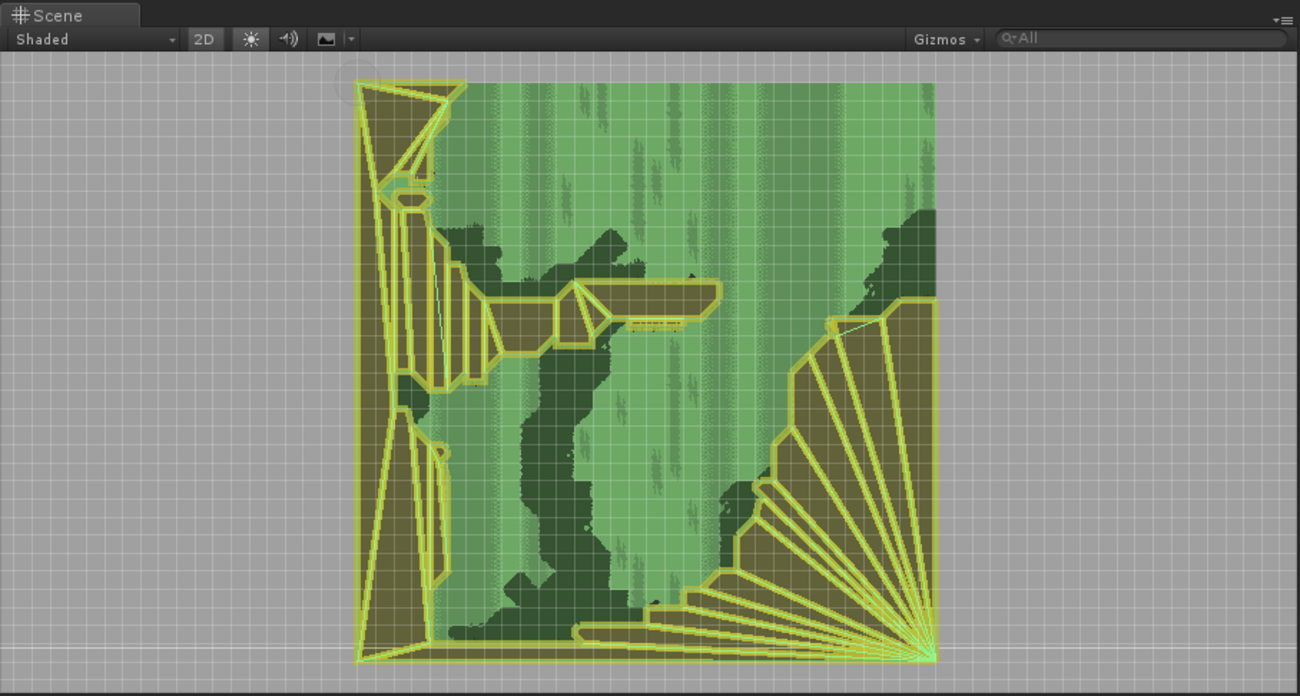Screen dimensions: 1300x696
Task: Enable scene lighting via the sun icon
Action: (251, 39)
